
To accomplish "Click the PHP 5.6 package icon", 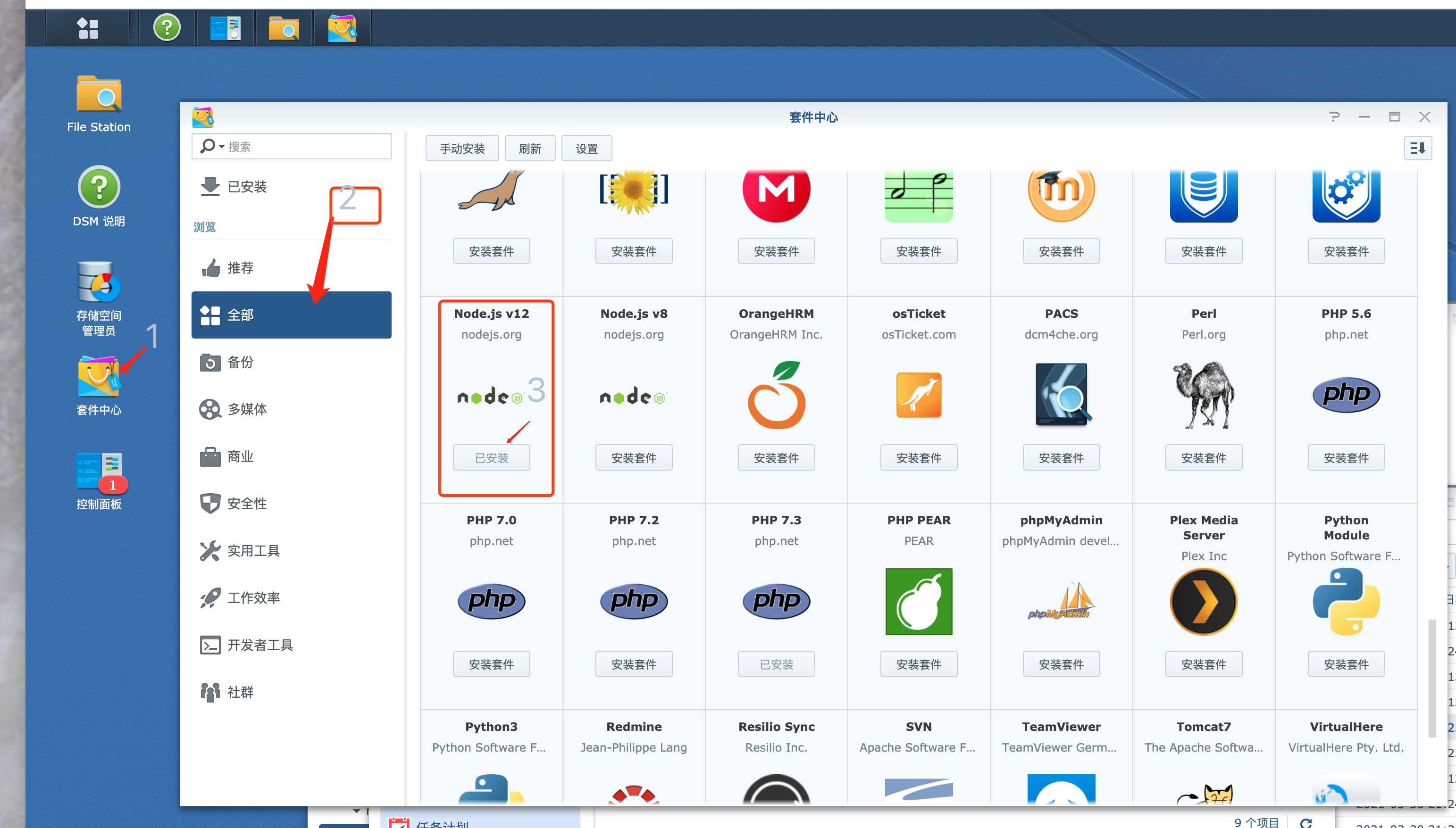I will [1346, 395].
